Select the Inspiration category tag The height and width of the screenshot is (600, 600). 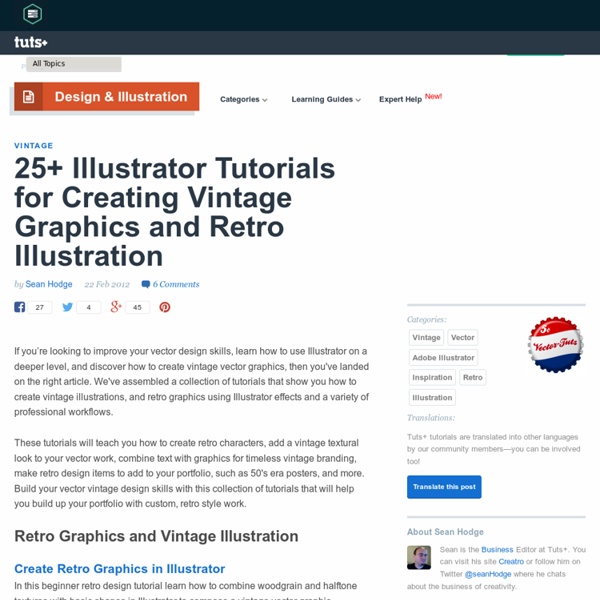click(x=432, y=378)
